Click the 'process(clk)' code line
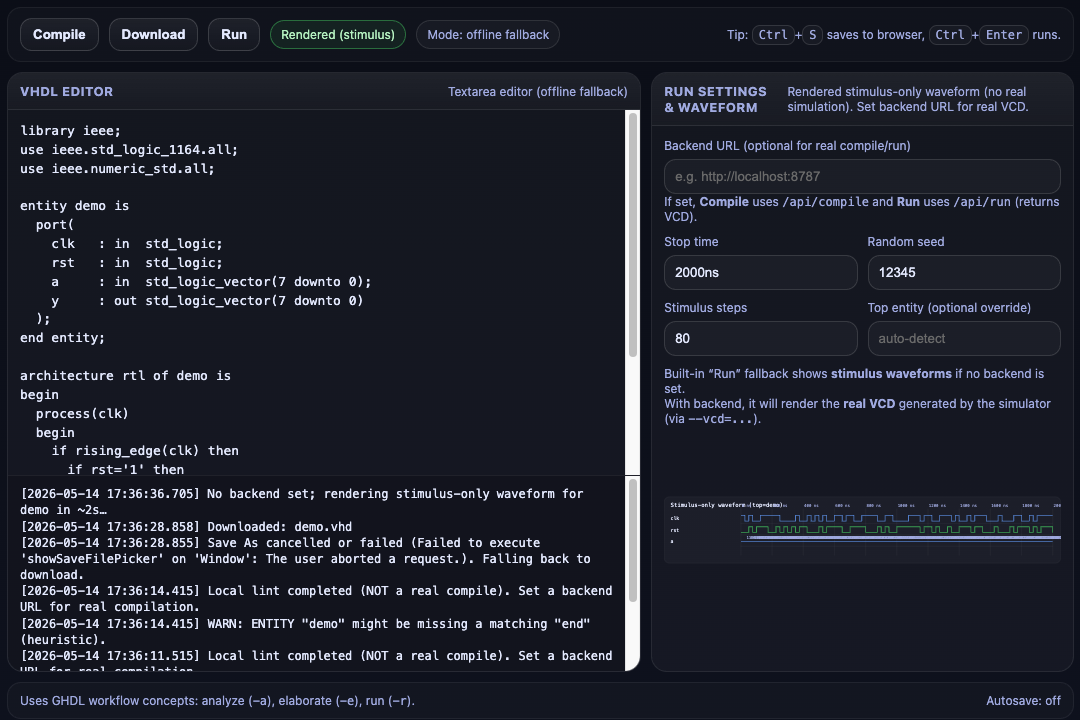Viewport: 1080px width, 720px height. [x=82, y=413]
